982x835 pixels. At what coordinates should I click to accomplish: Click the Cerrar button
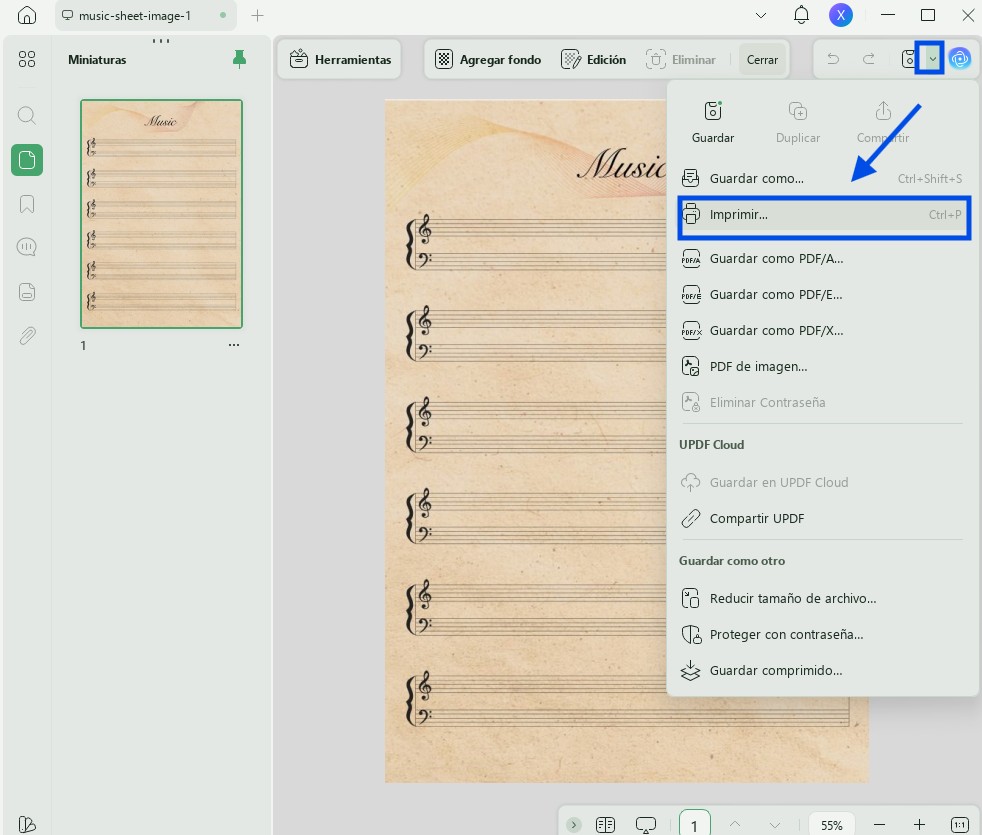click(762, 60)
